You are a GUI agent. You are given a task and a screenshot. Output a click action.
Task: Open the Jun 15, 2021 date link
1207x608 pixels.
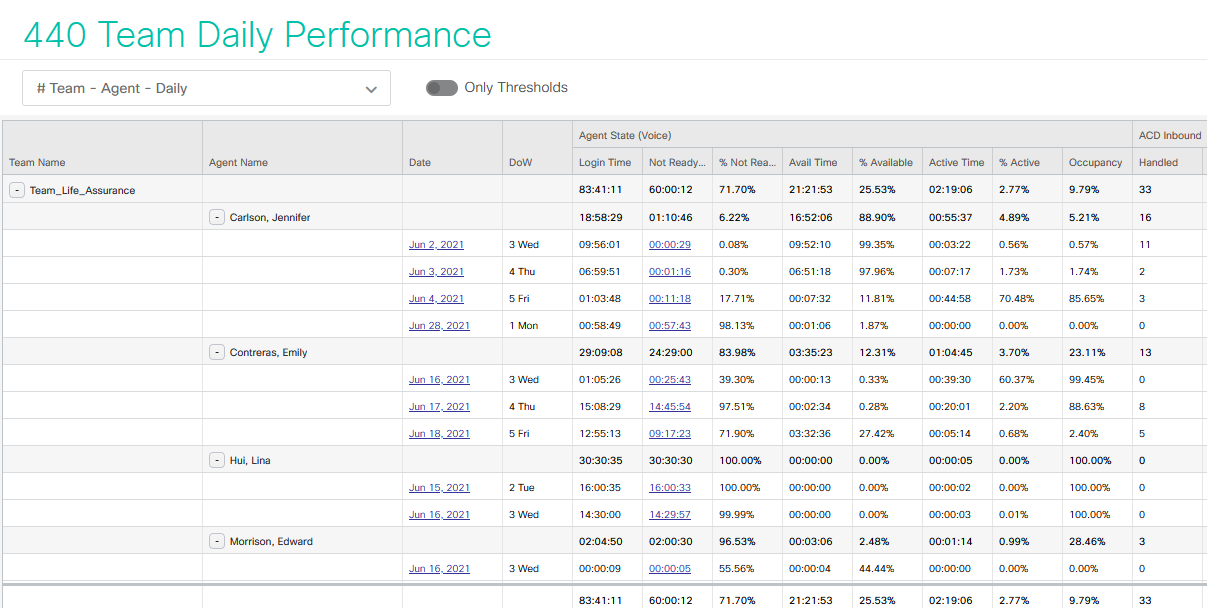tap(439, 487)
